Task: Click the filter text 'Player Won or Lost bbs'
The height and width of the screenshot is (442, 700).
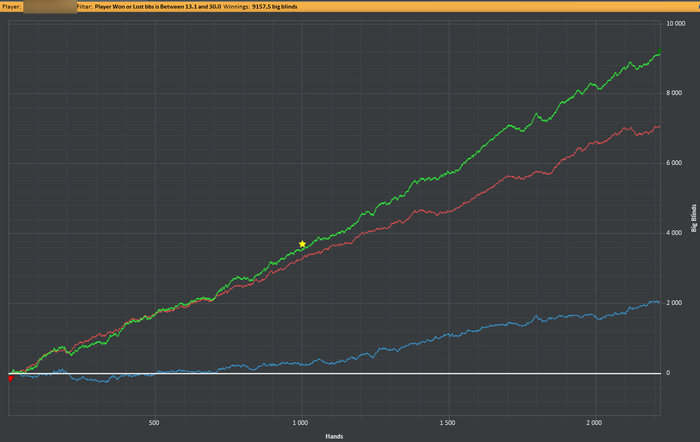Action: (x=124, y=6)
